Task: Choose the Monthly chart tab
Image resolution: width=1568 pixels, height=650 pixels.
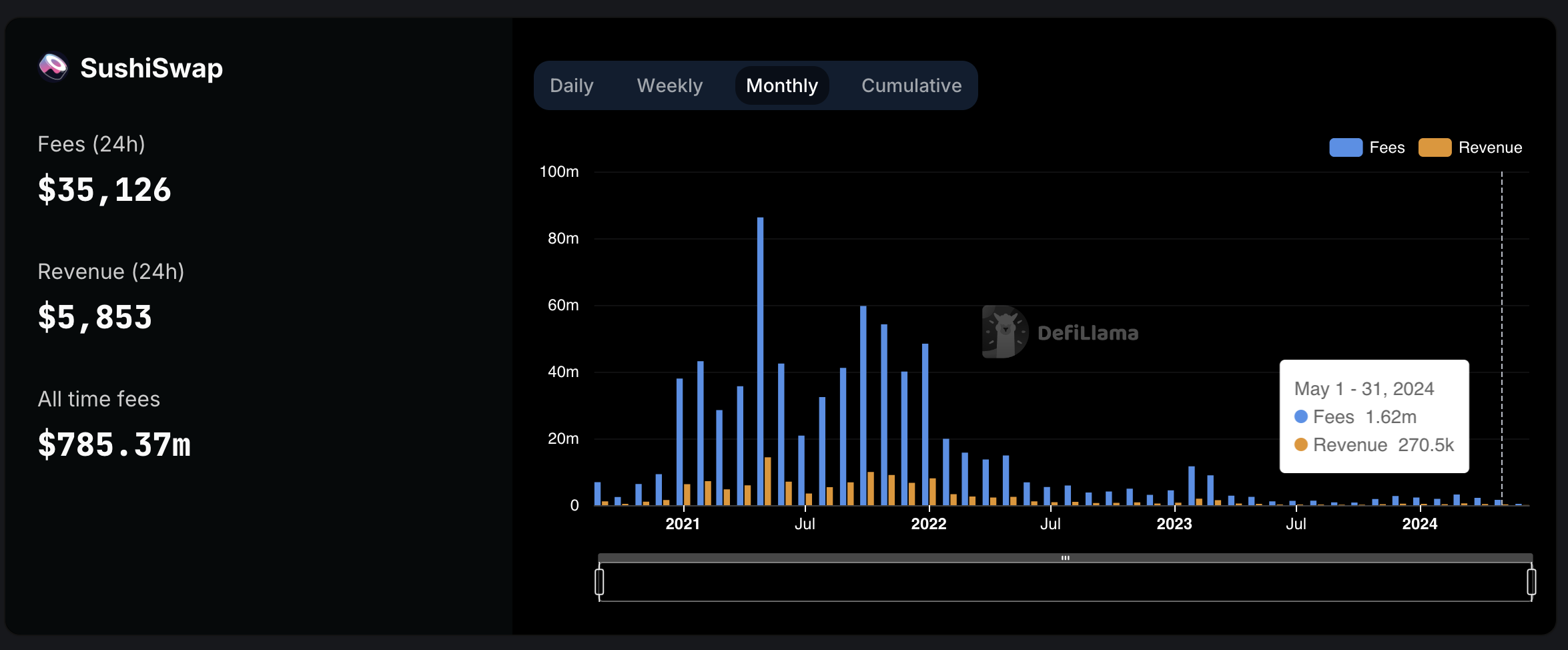Action: 781,85
